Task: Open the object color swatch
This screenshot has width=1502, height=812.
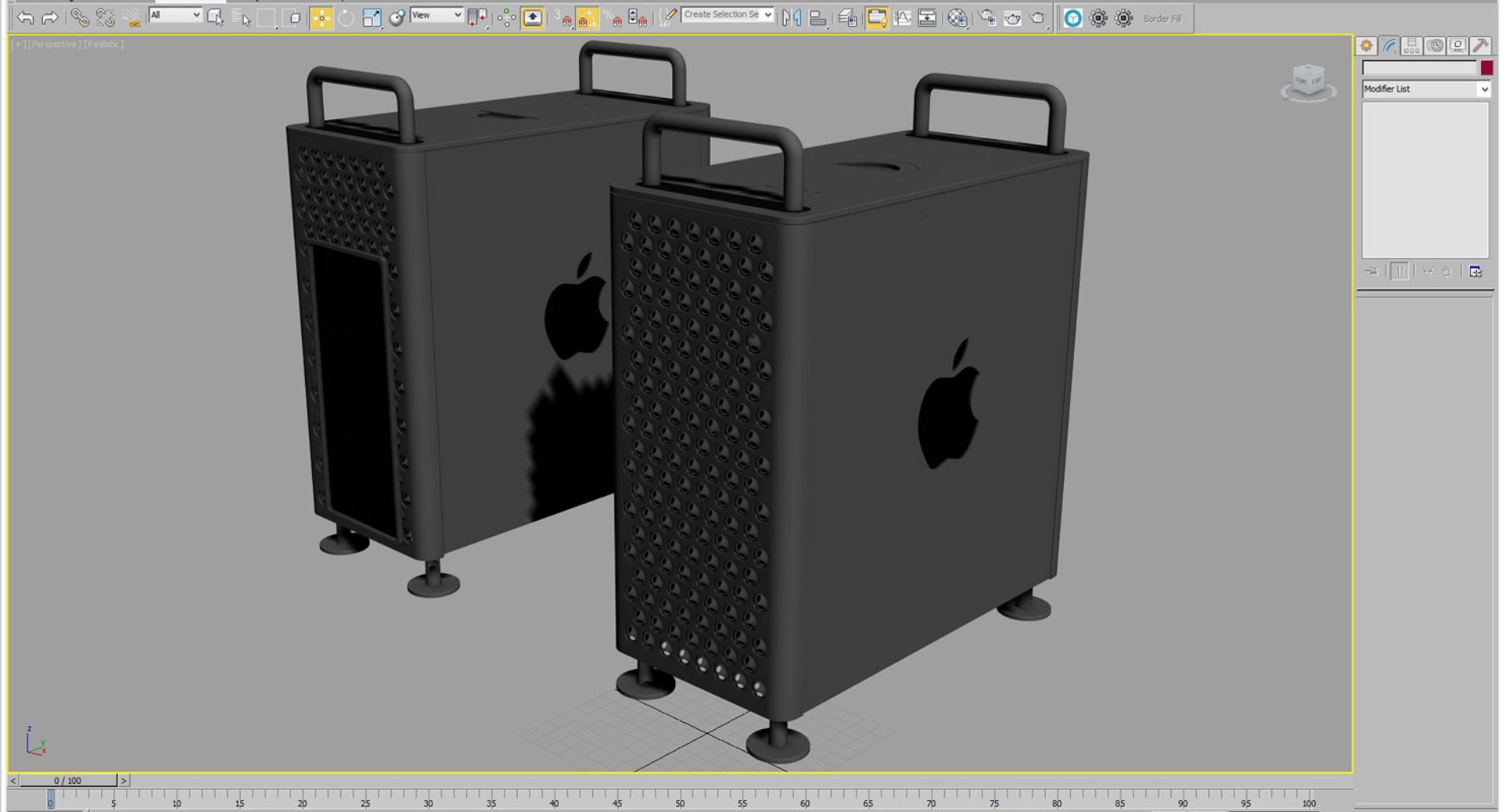Action: point(1486,68)
